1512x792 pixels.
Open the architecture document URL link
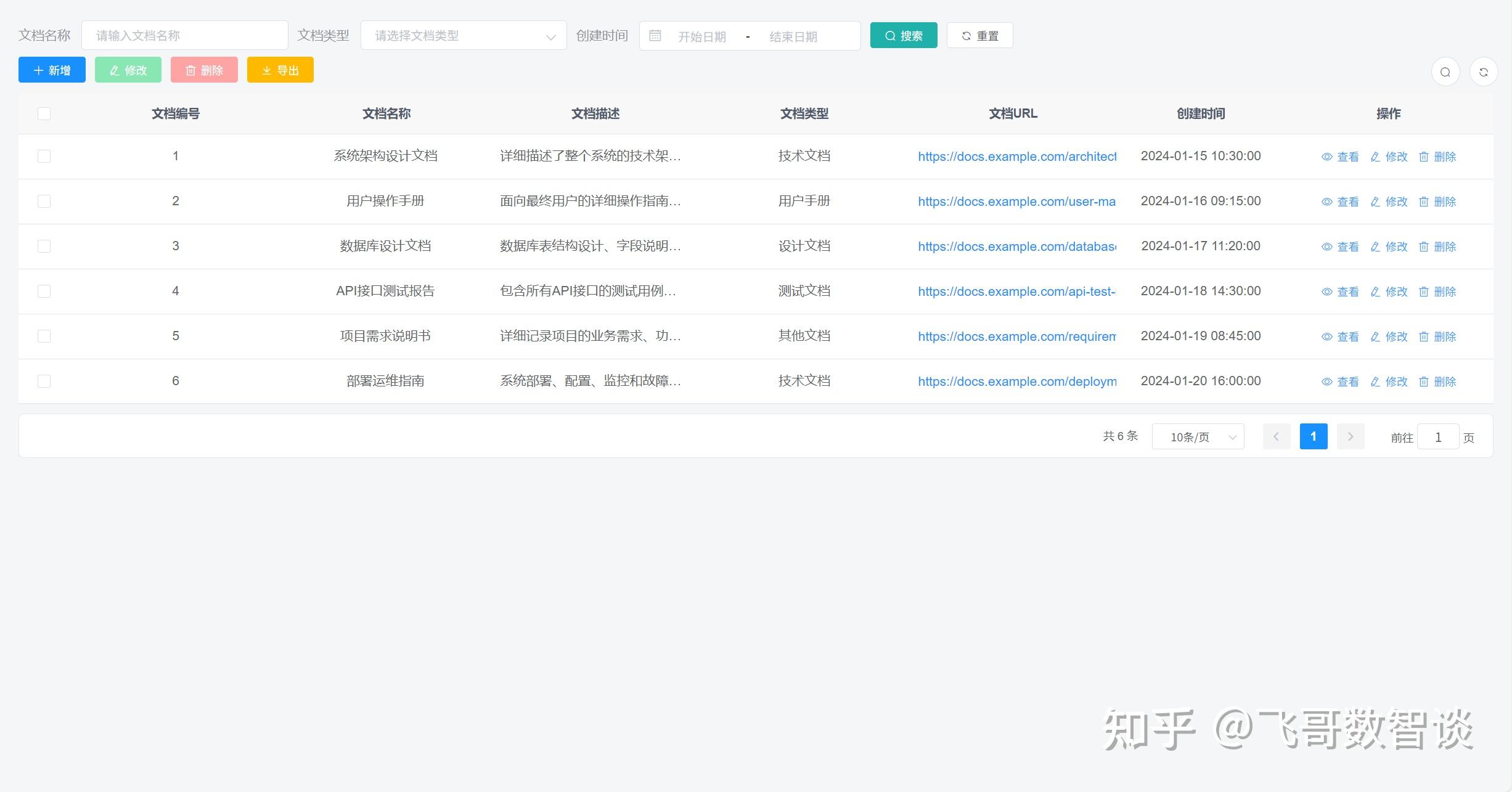pos(1016,157)
